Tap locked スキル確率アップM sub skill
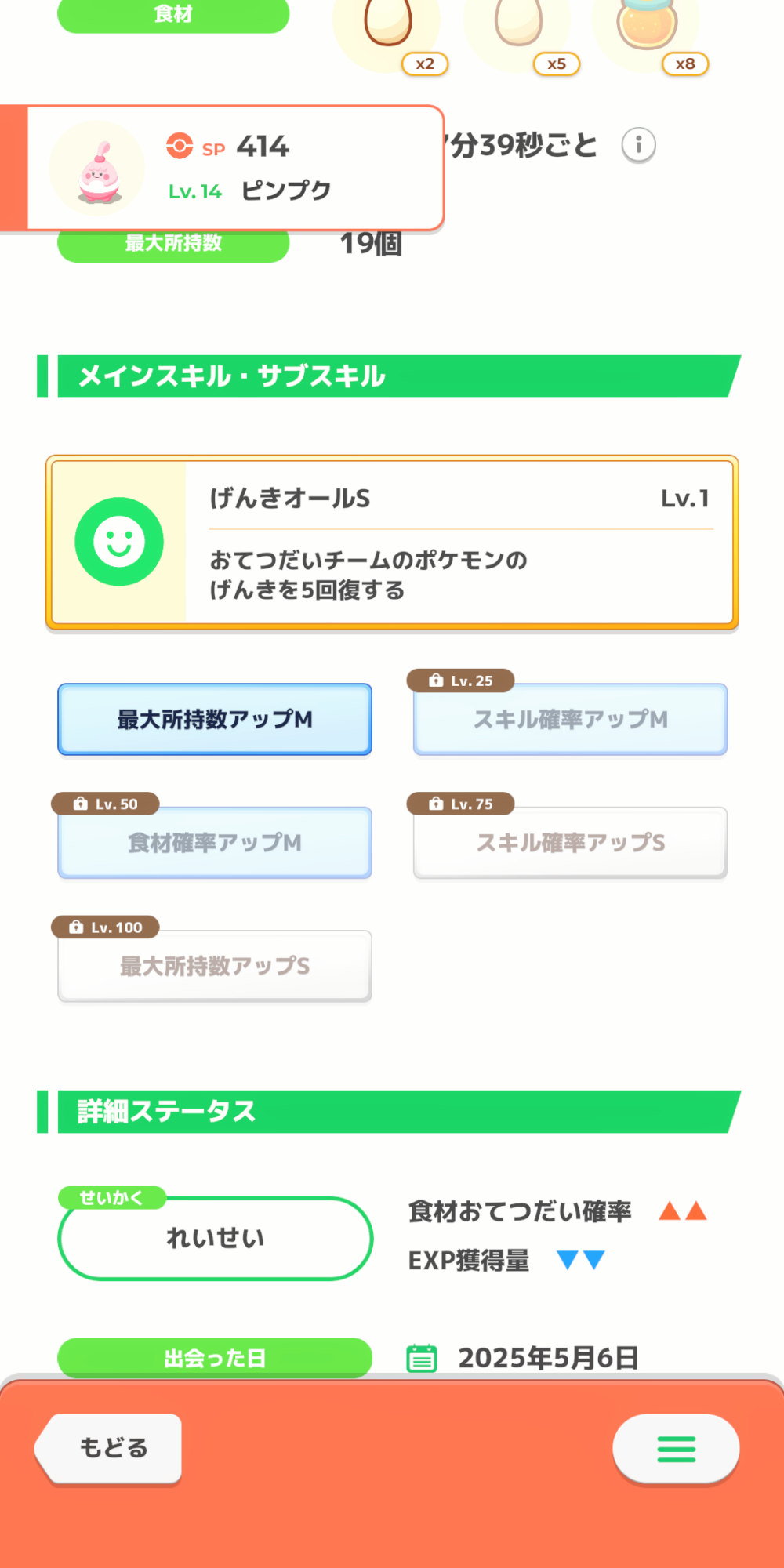Image resolution: width=784 pixels, height=1568 pixels. click(570, 719)
